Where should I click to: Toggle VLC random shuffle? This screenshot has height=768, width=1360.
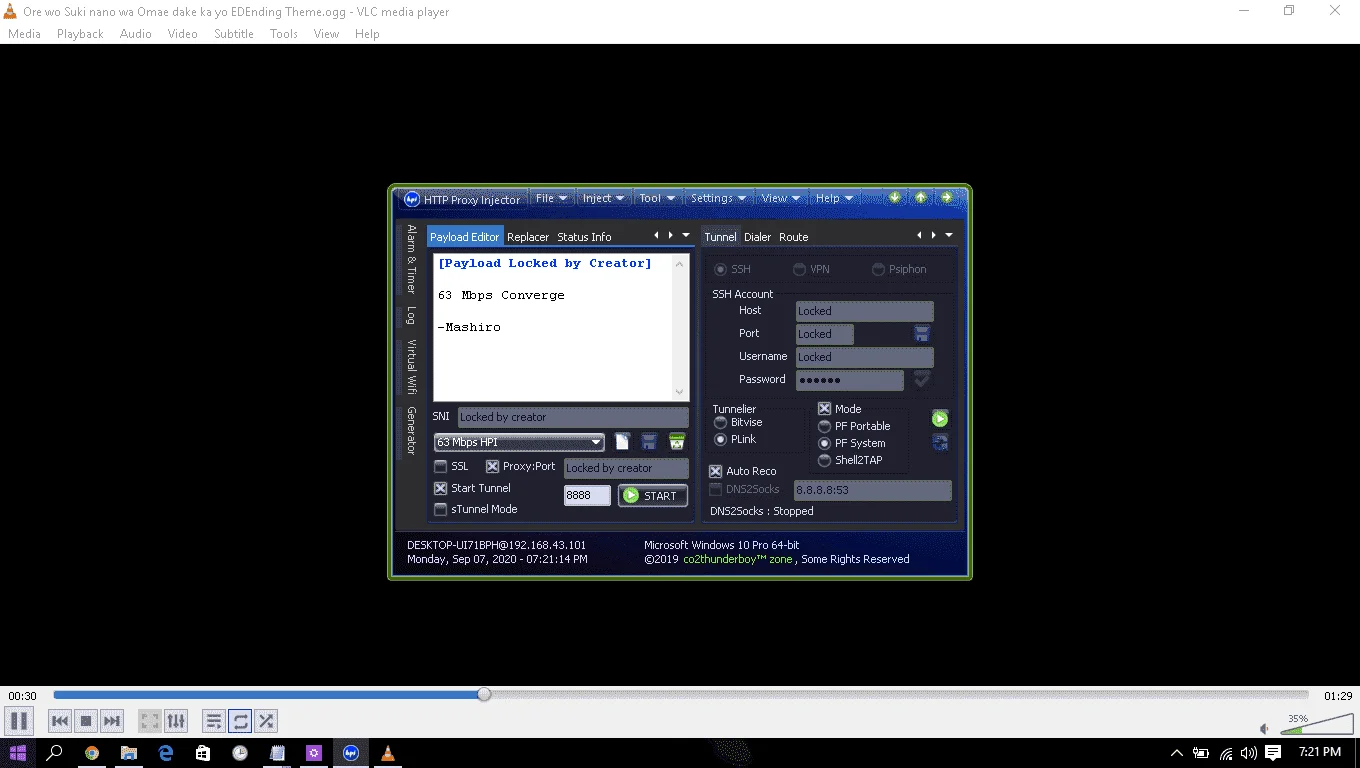point(266,720)
